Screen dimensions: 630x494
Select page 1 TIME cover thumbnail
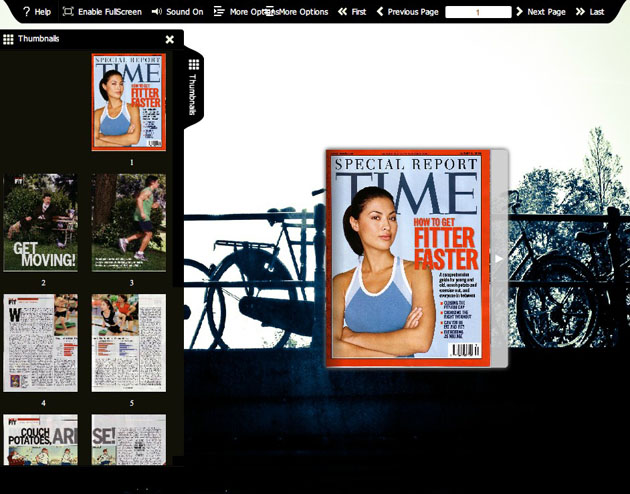[129, 102]
